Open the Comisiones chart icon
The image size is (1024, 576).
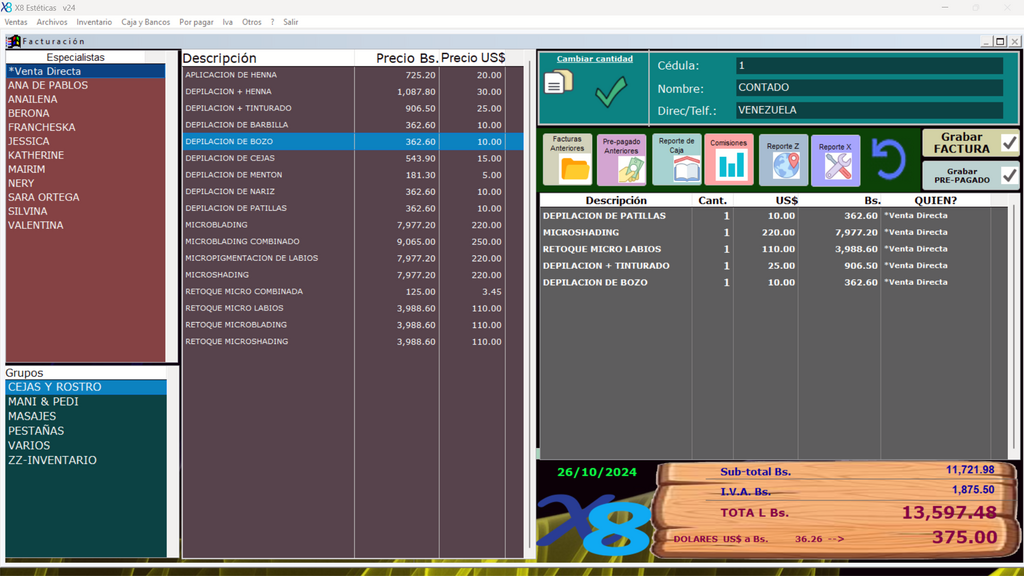pos(729,160)
